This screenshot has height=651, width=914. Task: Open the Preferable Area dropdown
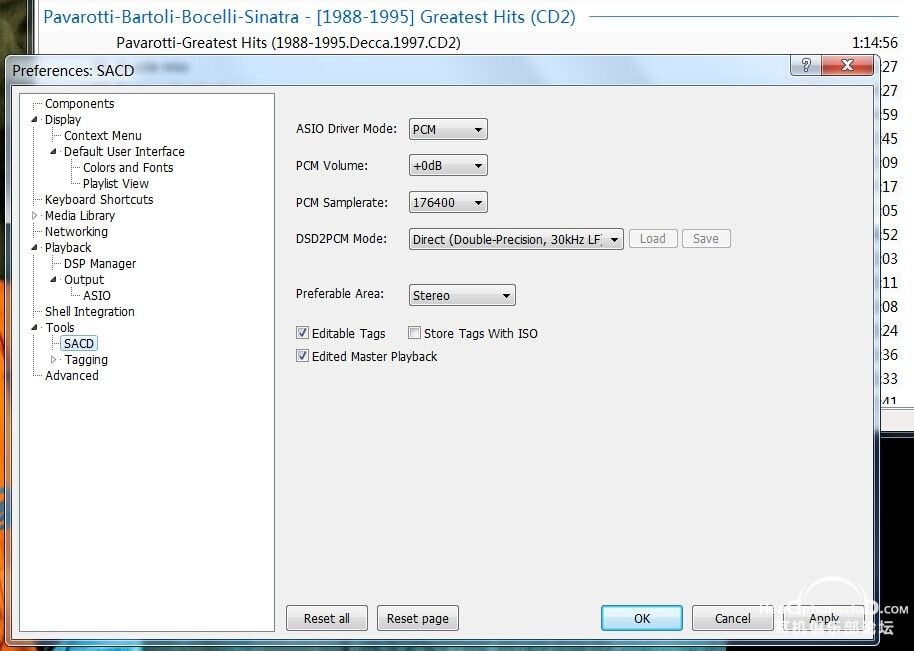pos(462,295)
